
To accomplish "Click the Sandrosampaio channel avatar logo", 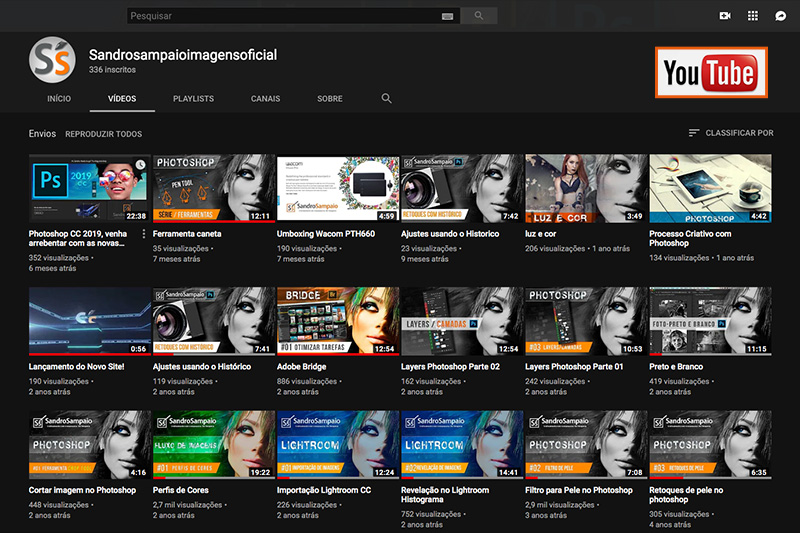I will click(x=52, y=60).
